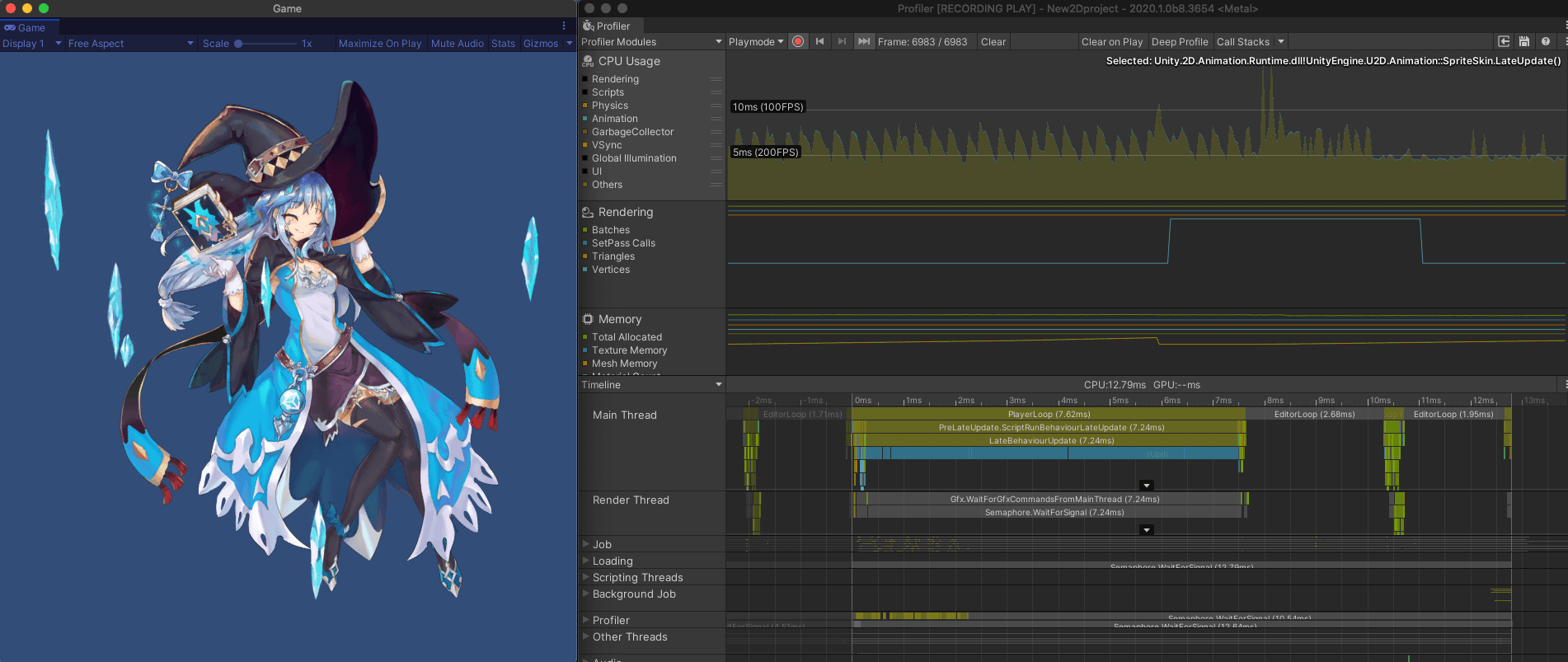This screenshot has width=1568, height=662.
Task: Select Semaphore.WaitForSignal (7.24ms) in Render Thread
Action: 1054,513
